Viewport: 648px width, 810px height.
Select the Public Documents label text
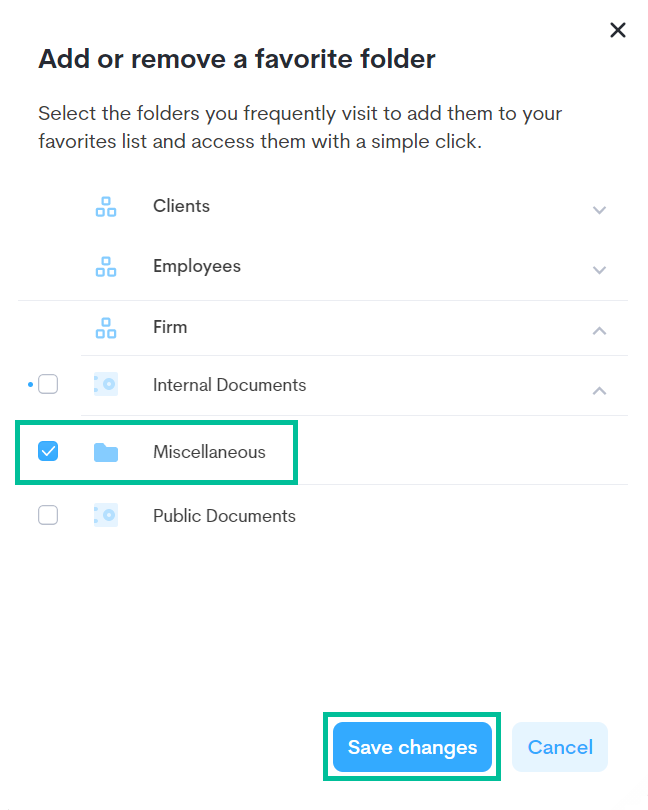tap(224, 516)
